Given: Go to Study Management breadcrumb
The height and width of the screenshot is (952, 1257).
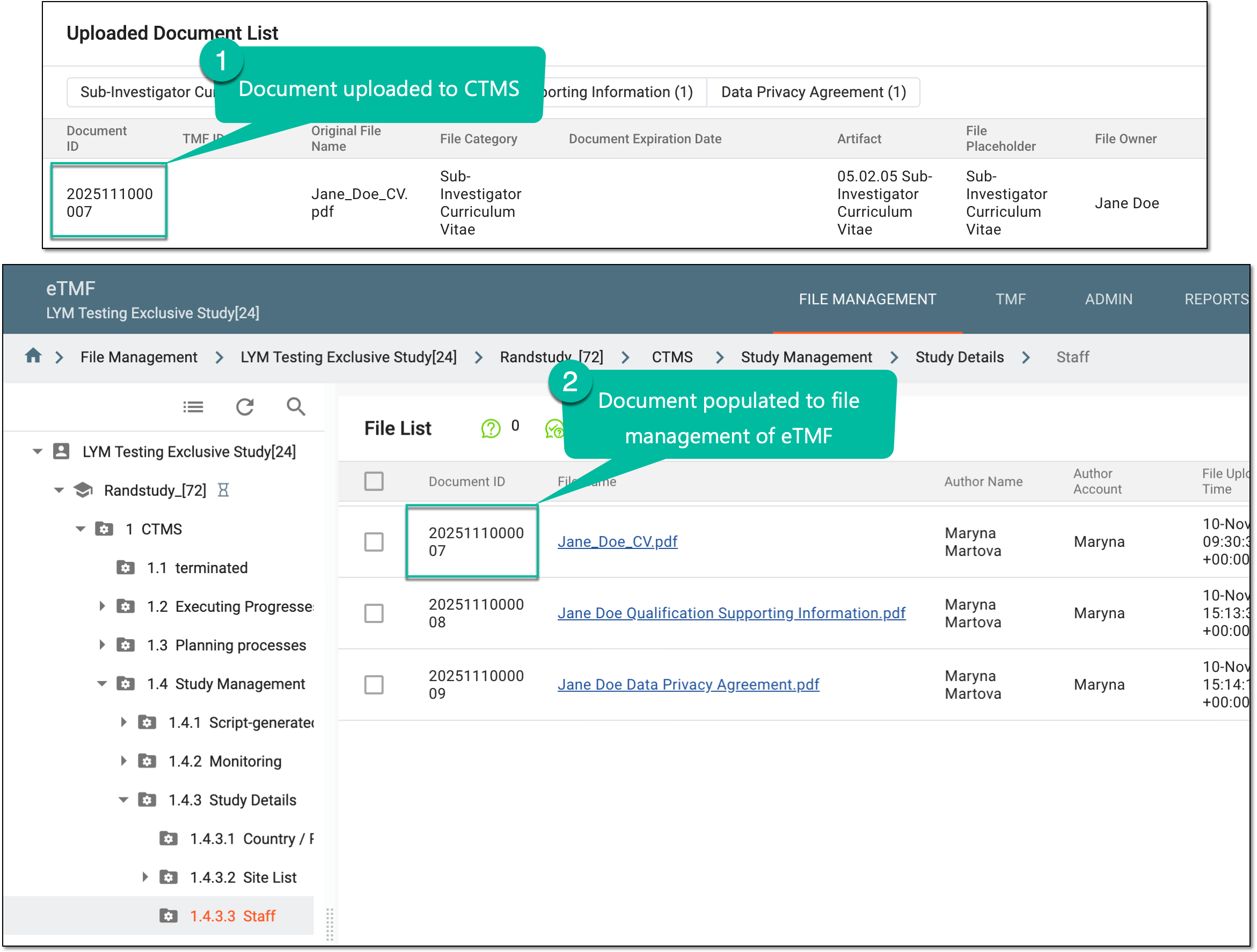Looking at the screenshot, I should pos(806,357).
